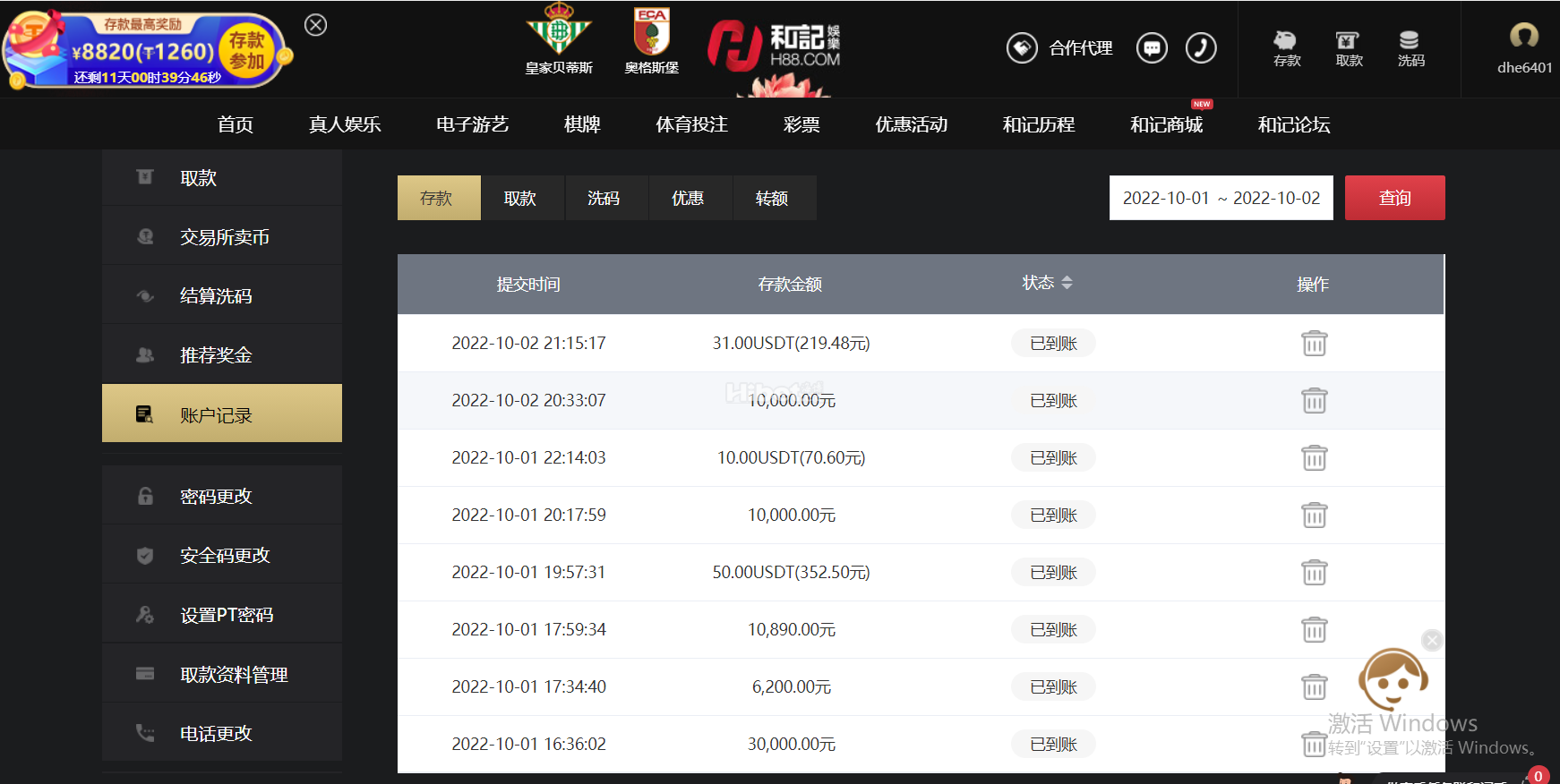
Task: Click the 洗码 stacked coins icon
Action: click(1410, 41)
